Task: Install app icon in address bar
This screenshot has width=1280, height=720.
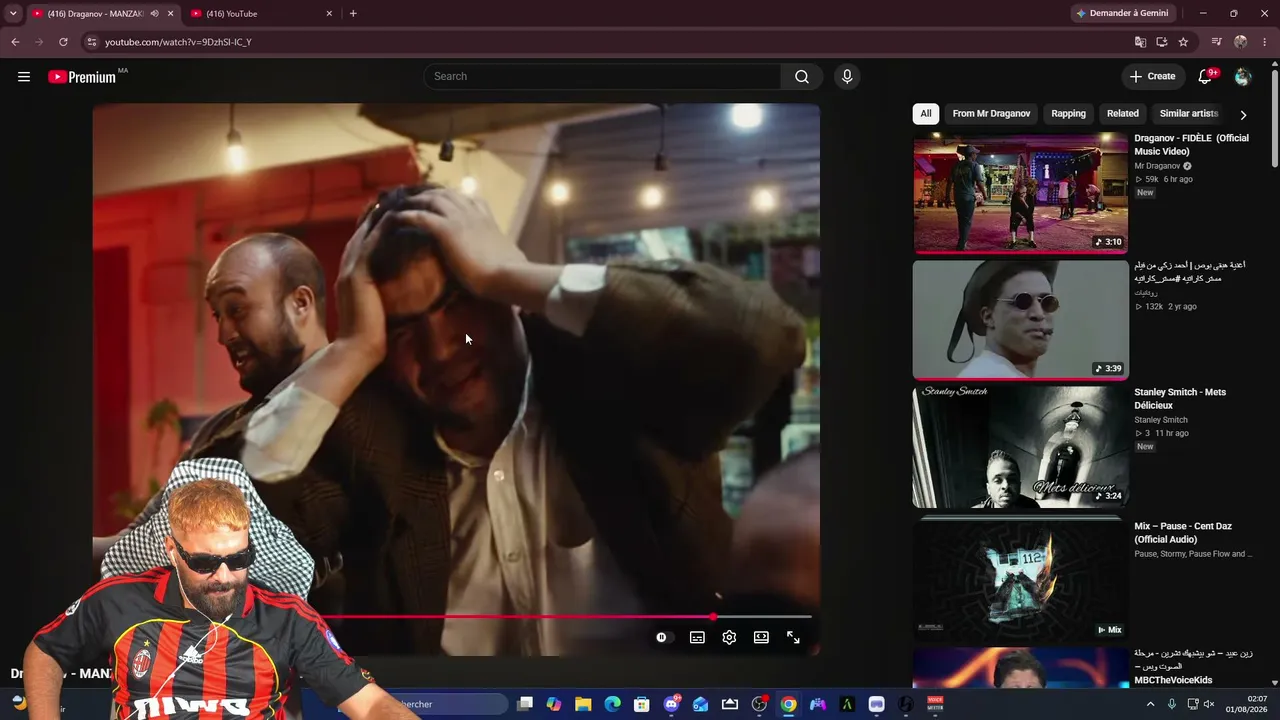Action: (1162, 42)
